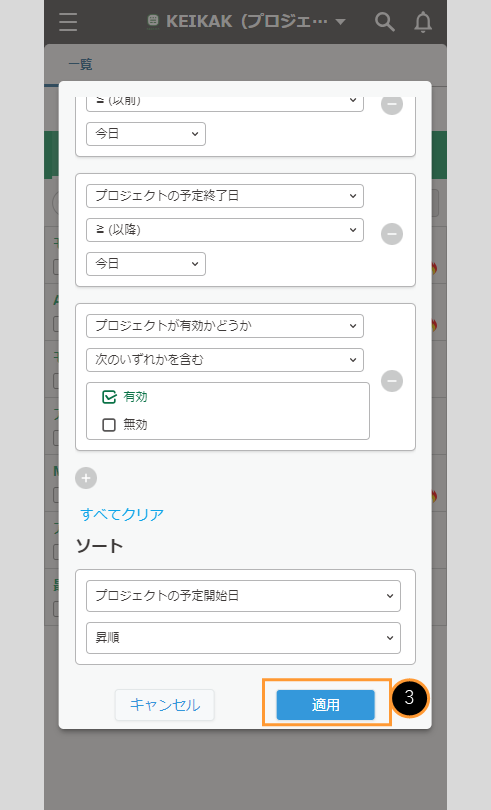Open the 次のいずれかを含む dropdown
The width and height of the screenshot is (491, 810).
[225, 360]
